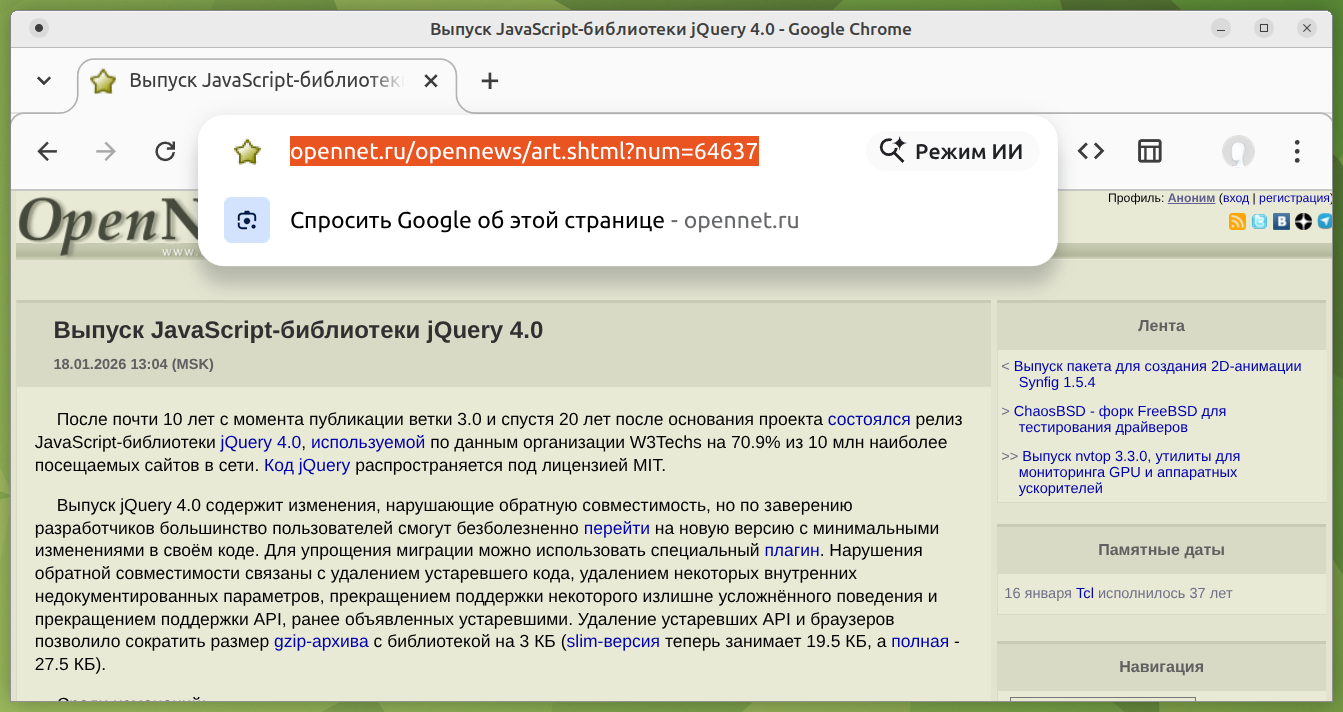Click the browser back arrow
Screen dimensions: 1343x712
[47, 152]
